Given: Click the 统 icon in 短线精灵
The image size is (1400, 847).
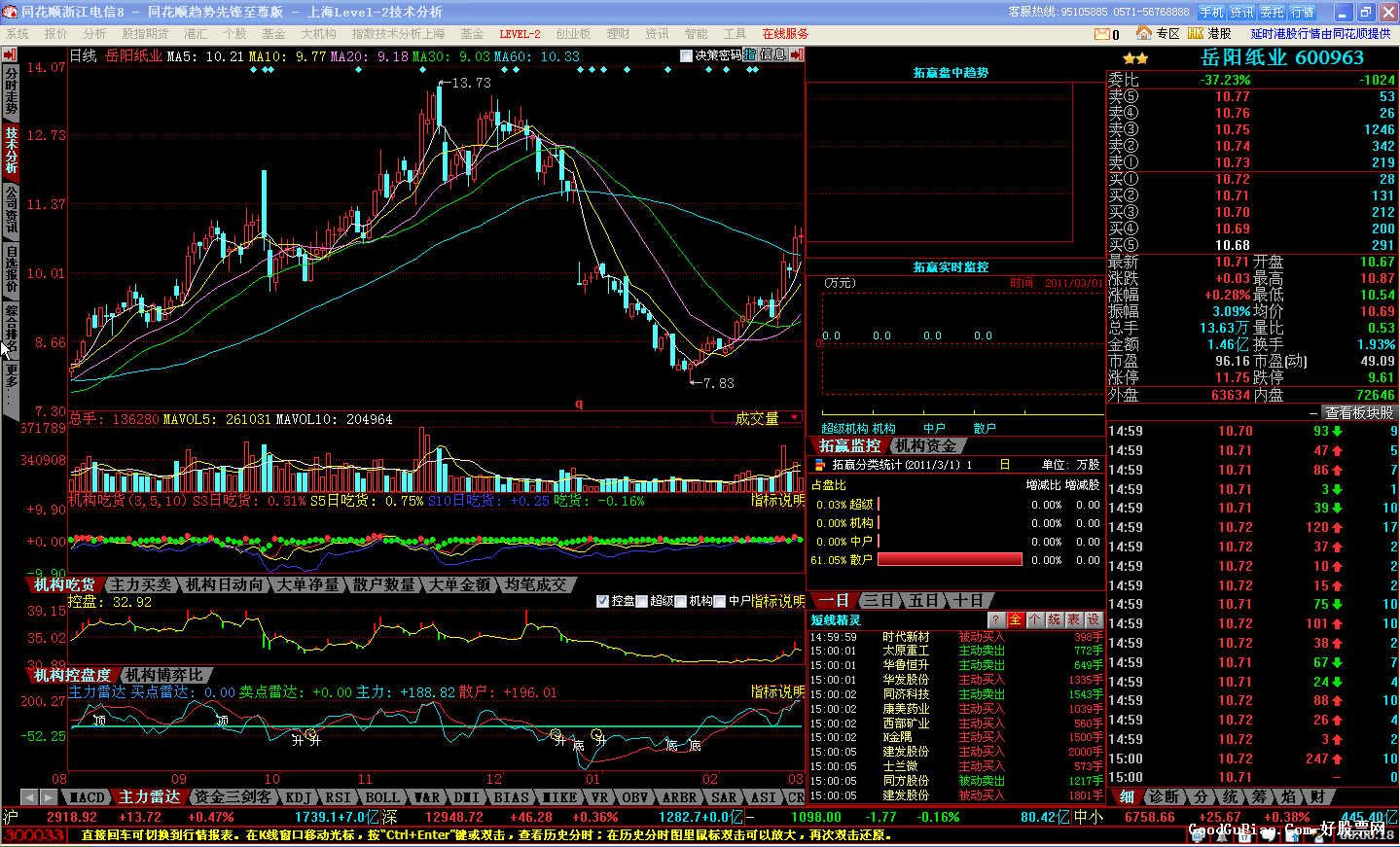Looking at the screenshot, I should tap(1054, 619).
